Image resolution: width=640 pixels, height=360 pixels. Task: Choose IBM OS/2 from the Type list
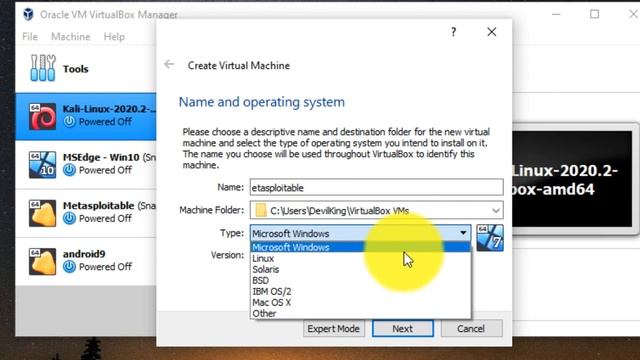point(360,291)
